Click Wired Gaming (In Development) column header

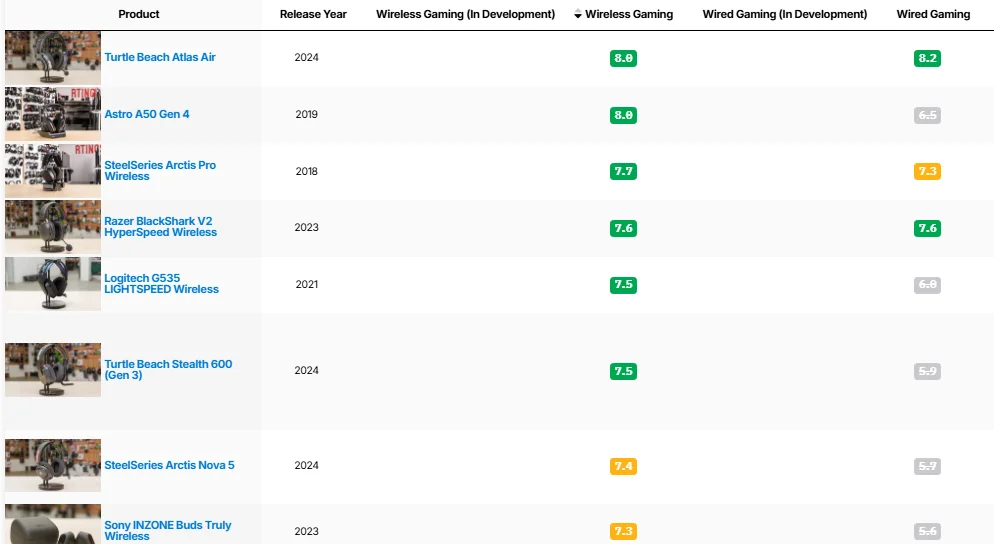tap(785, 14)
